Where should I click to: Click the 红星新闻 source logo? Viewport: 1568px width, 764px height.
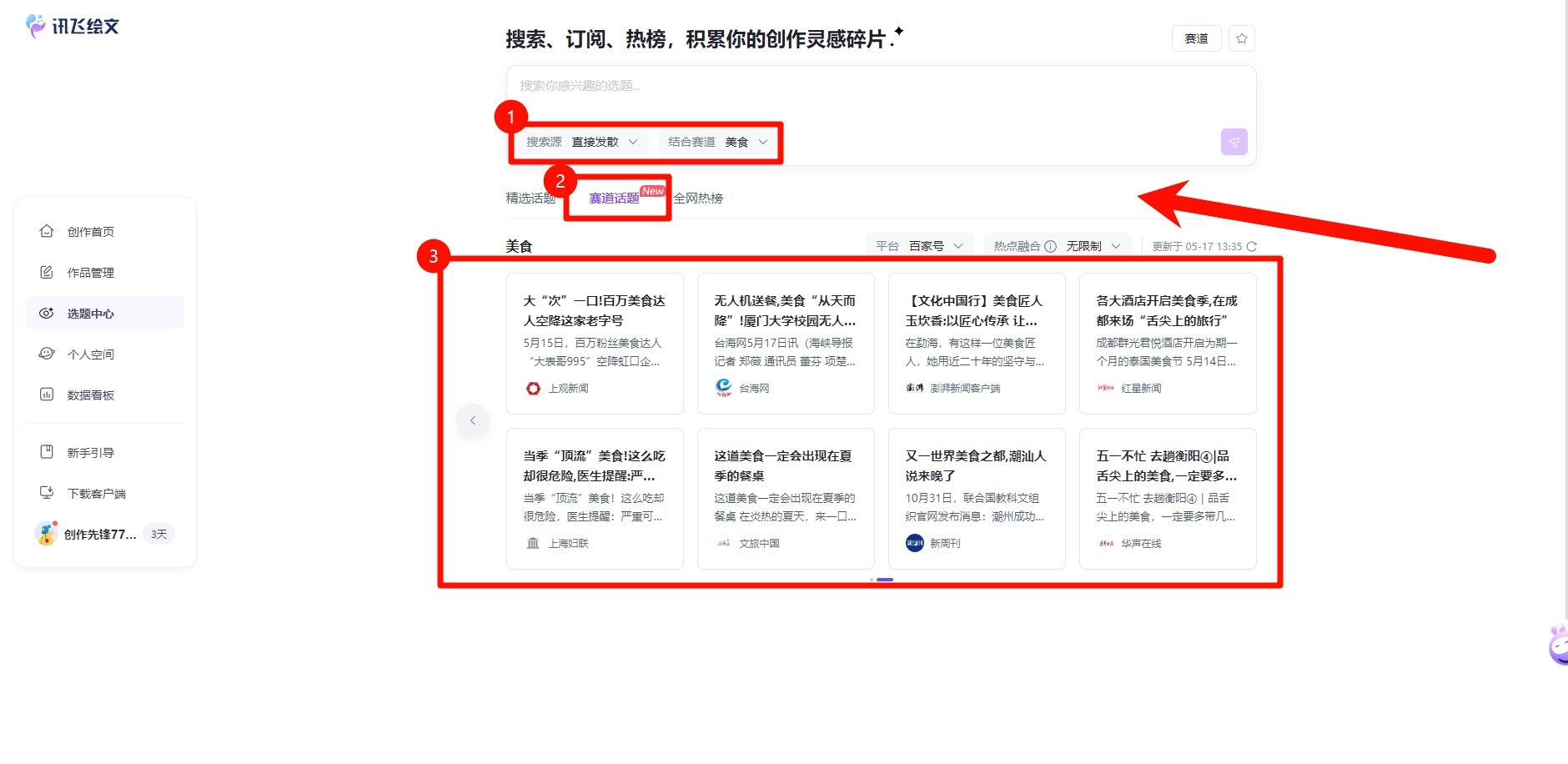1106,388
